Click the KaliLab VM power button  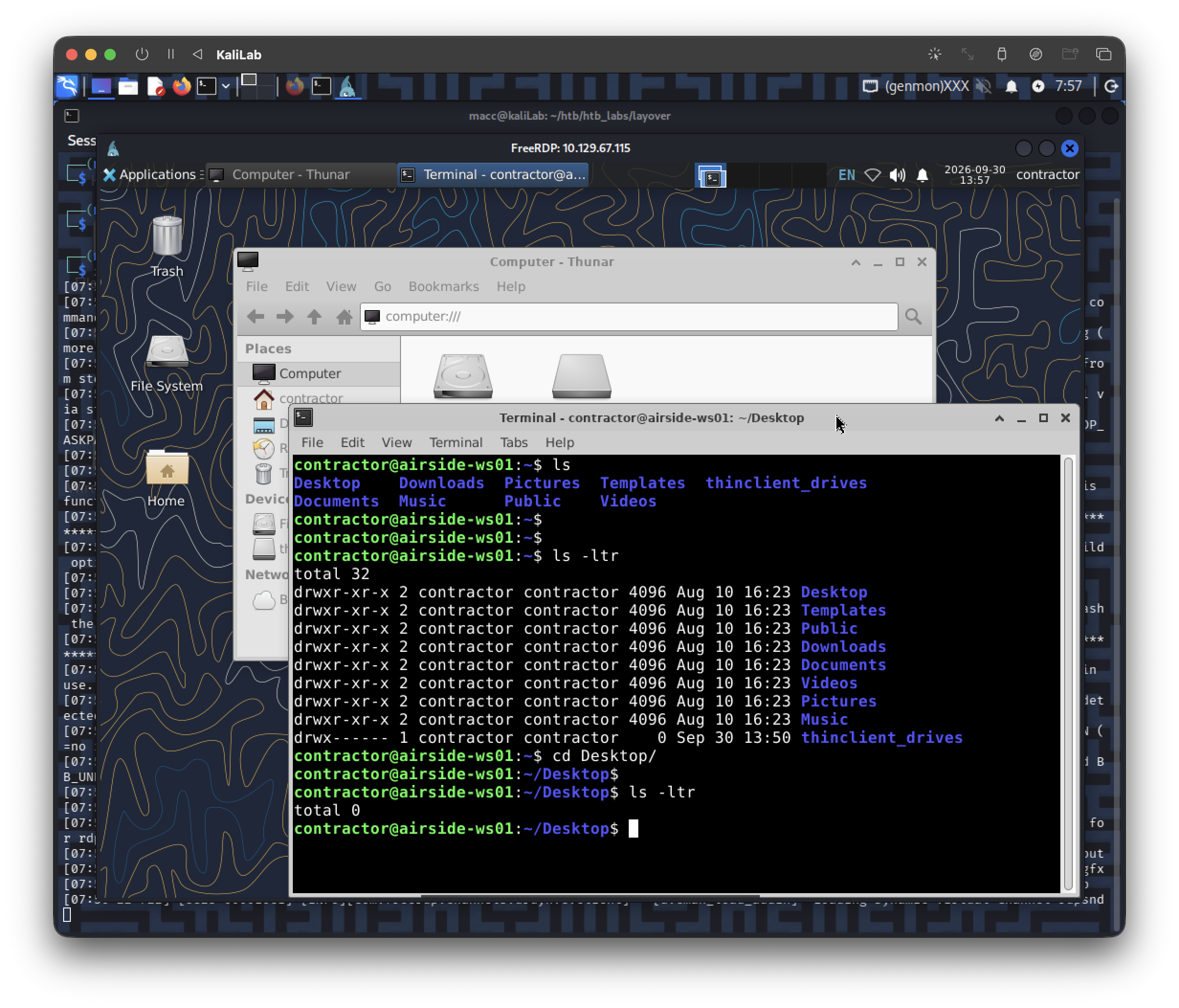142,54
